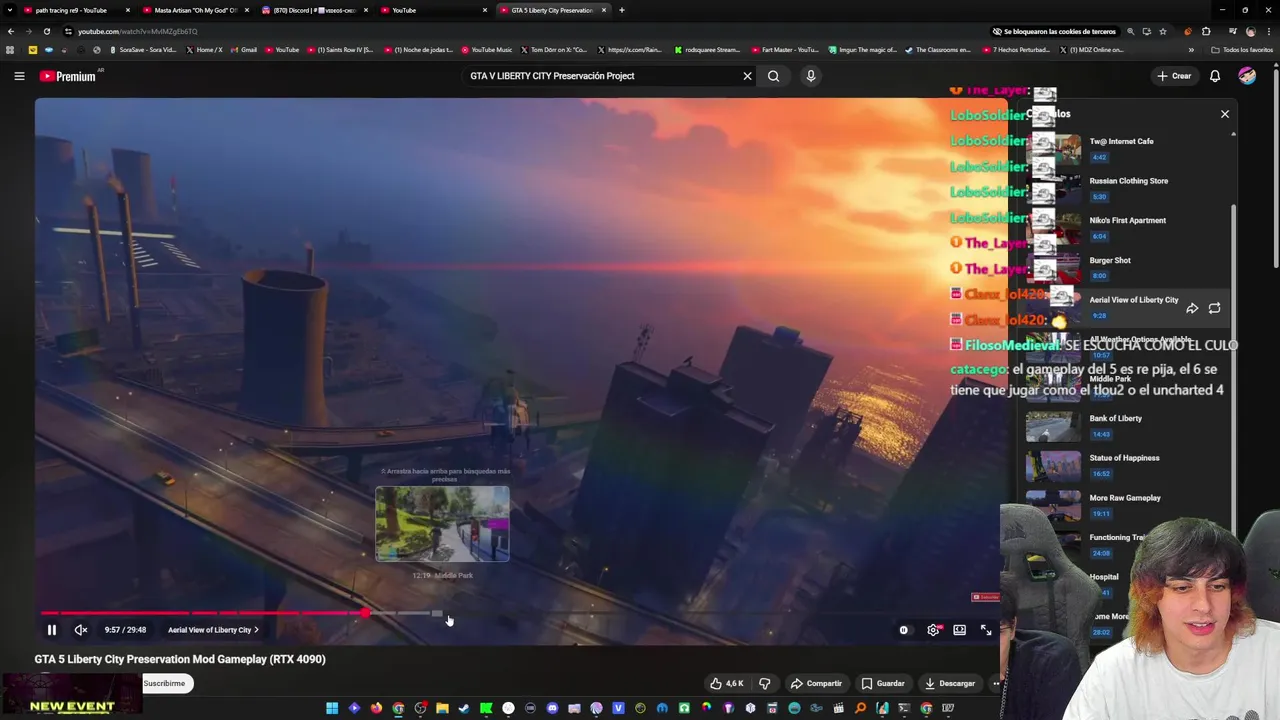The height and width of the screenshot is (720, 1280).
Task: Expand the Aerial View of Liberty City chapter label
Action: coord(213,630)
